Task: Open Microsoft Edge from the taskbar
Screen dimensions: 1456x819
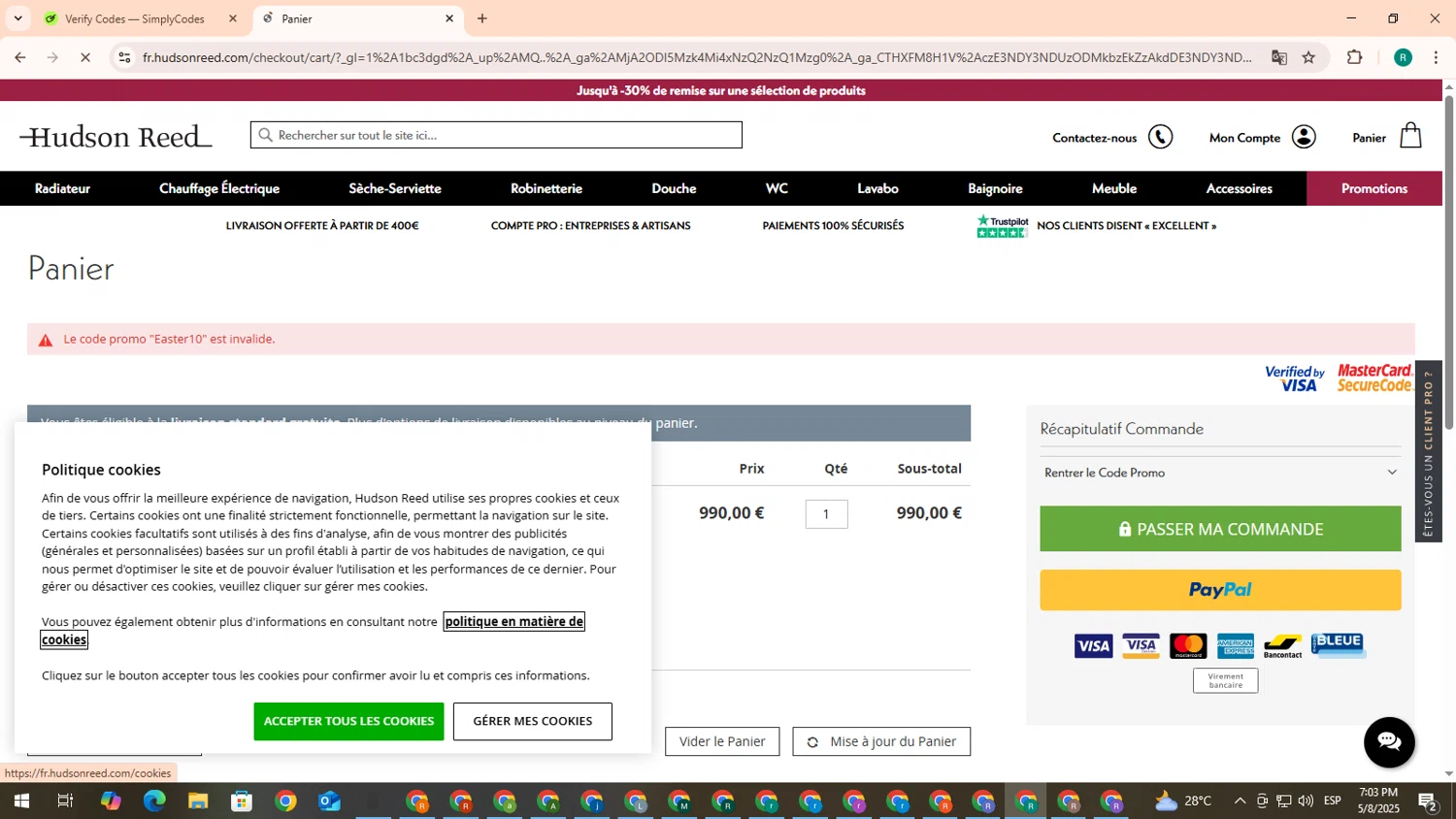Action: click(x=155, y=801)
